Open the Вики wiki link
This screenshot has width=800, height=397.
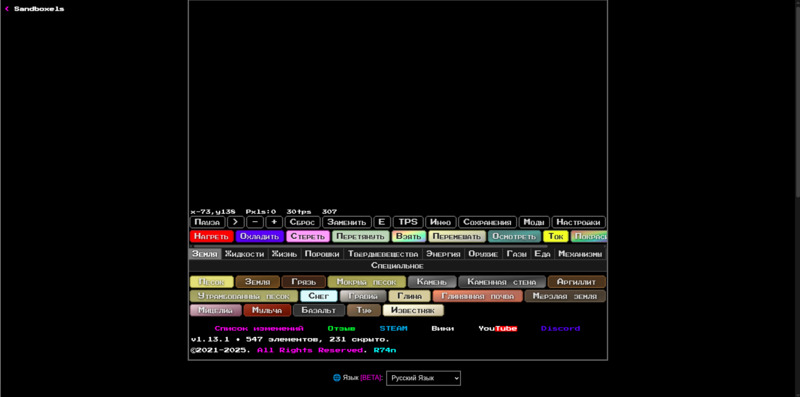(442, 329)
